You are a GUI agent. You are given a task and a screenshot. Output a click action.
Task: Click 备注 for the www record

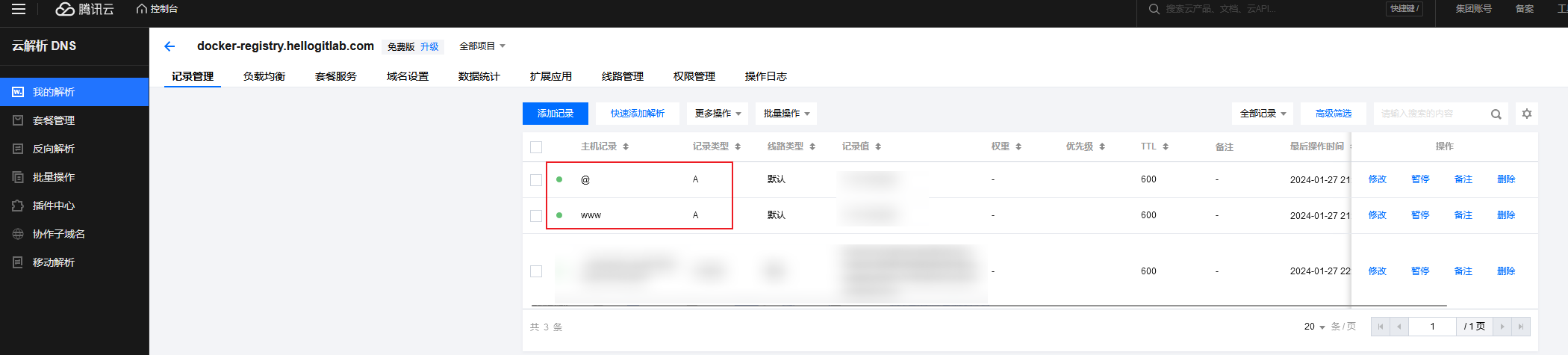point(1463,215)
